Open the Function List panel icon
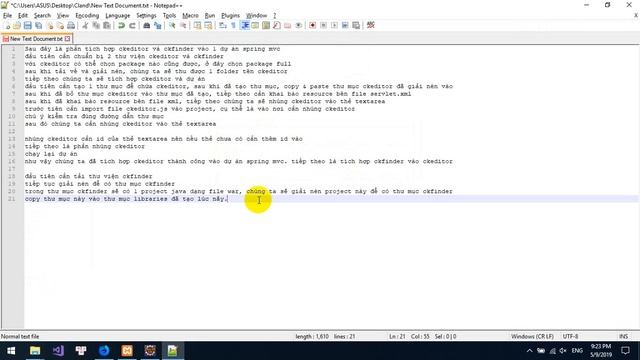The image size is (640, 360). [x=277, y=26]
